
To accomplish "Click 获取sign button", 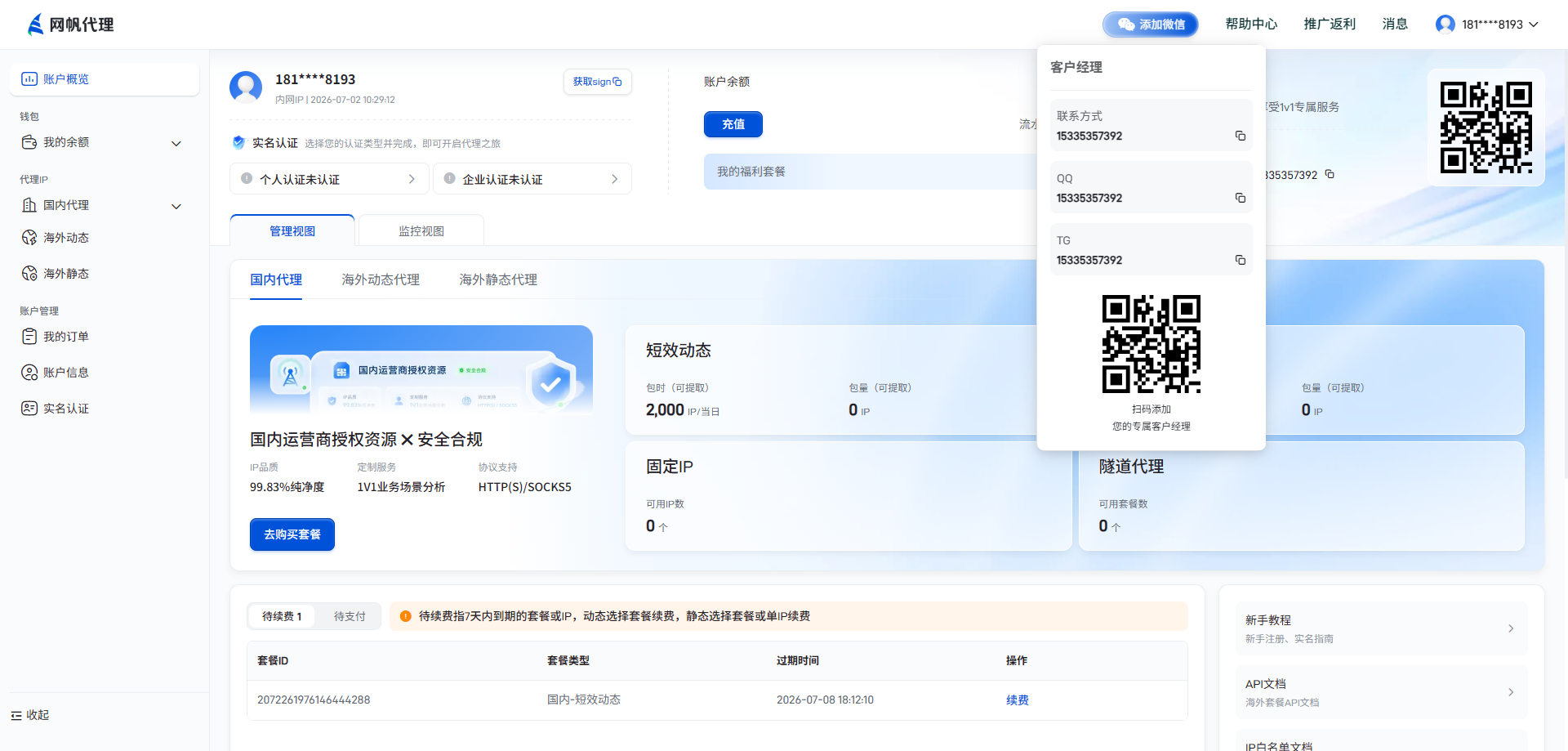I will pyautogui.click(x=597, y=82).
